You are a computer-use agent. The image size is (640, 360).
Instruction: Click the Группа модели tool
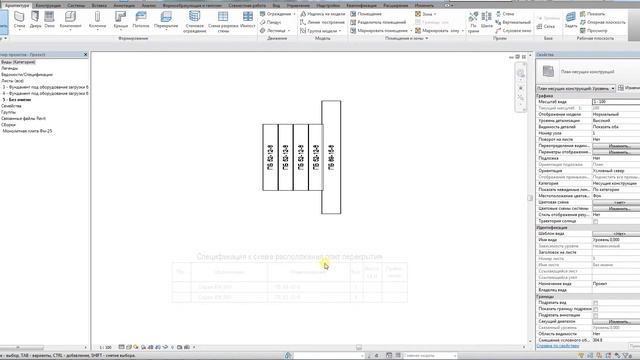click(321, 31)
